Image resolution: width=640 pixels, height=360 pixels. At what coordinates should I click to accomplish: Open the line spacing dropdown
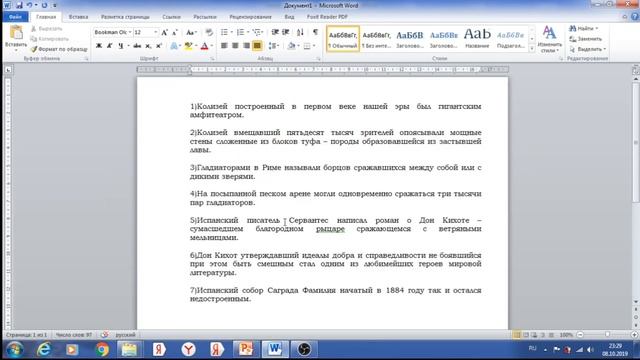click(x=274, y=46)
